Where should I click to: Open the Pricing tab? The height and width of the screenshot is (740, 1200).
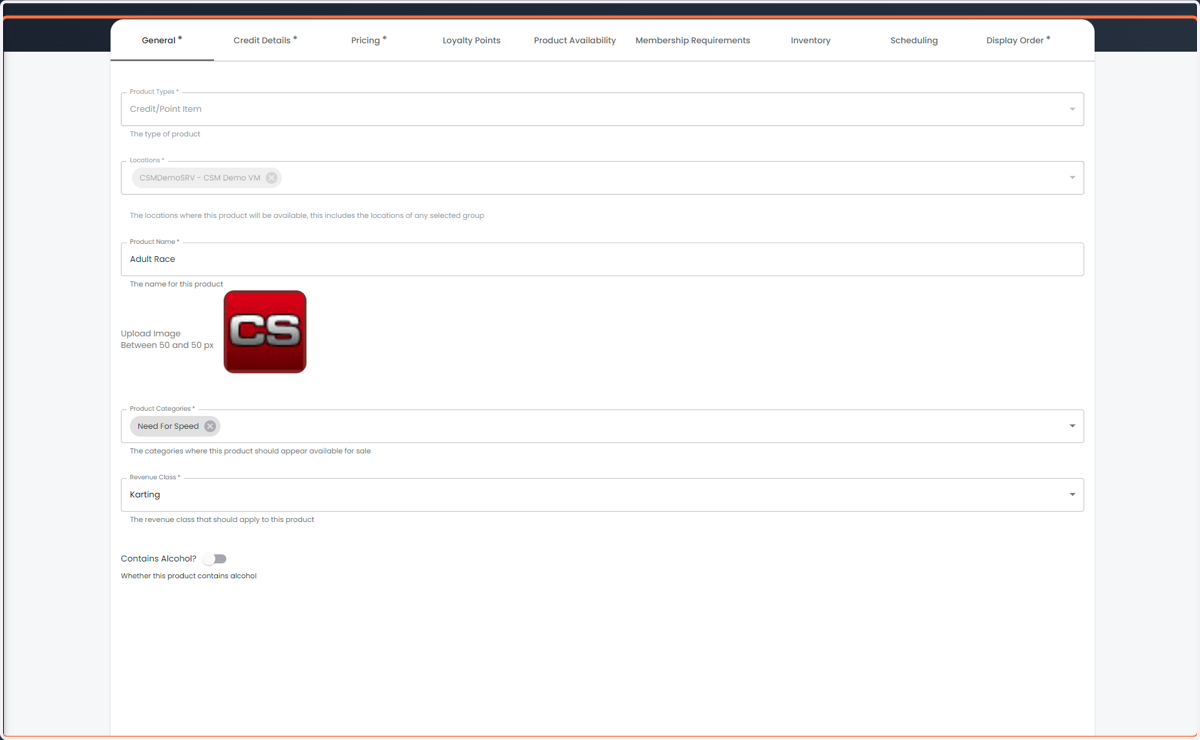pos(368,40)
